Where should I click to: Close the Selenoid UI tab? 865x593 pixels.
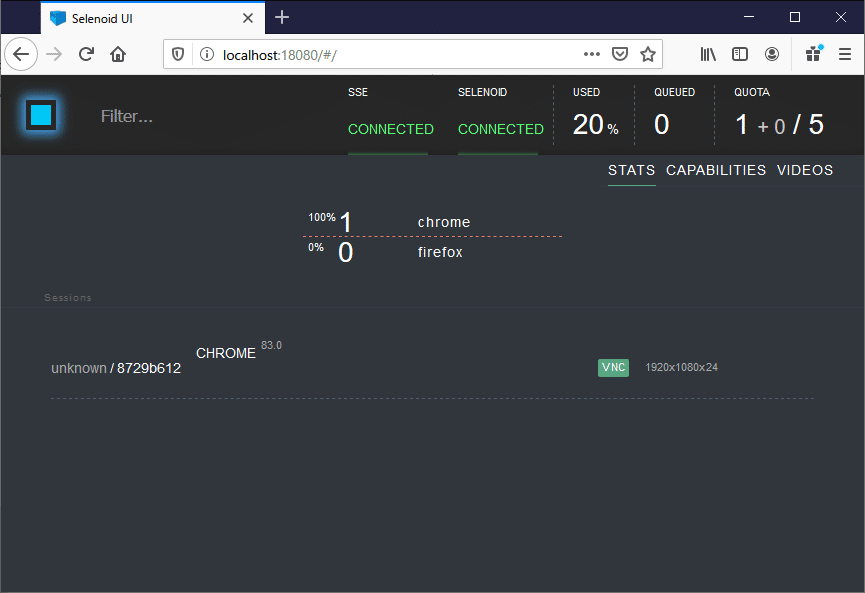click(x=248, y=18)
